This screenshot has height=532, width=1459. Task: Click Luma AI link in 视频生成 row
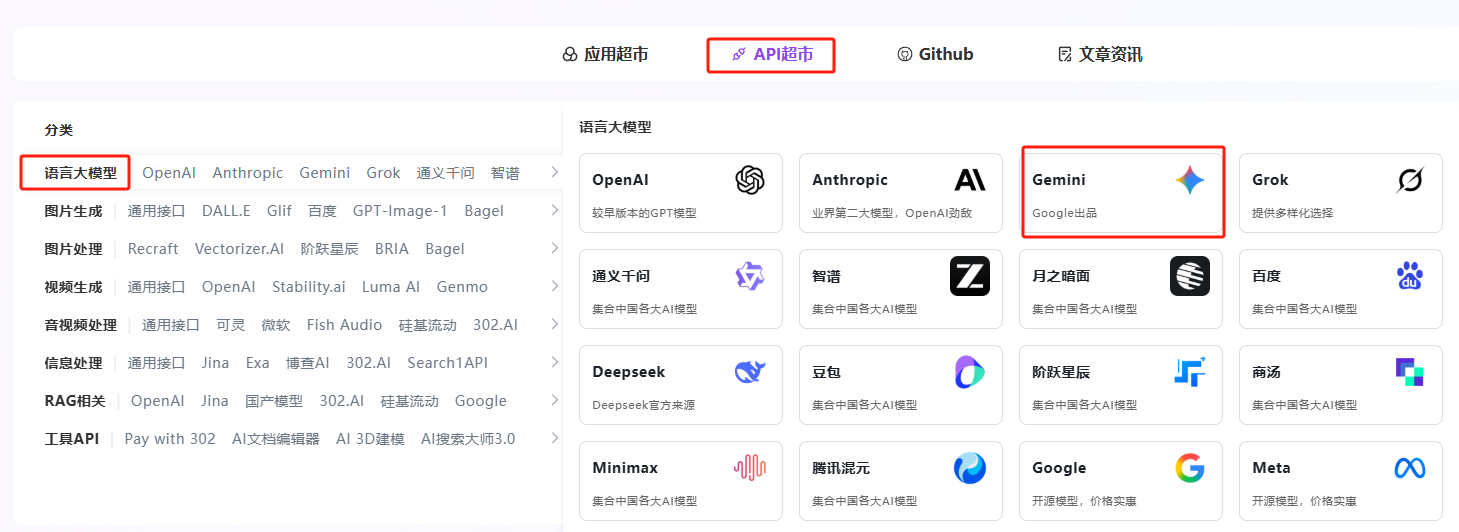click(x=391, y=287)
